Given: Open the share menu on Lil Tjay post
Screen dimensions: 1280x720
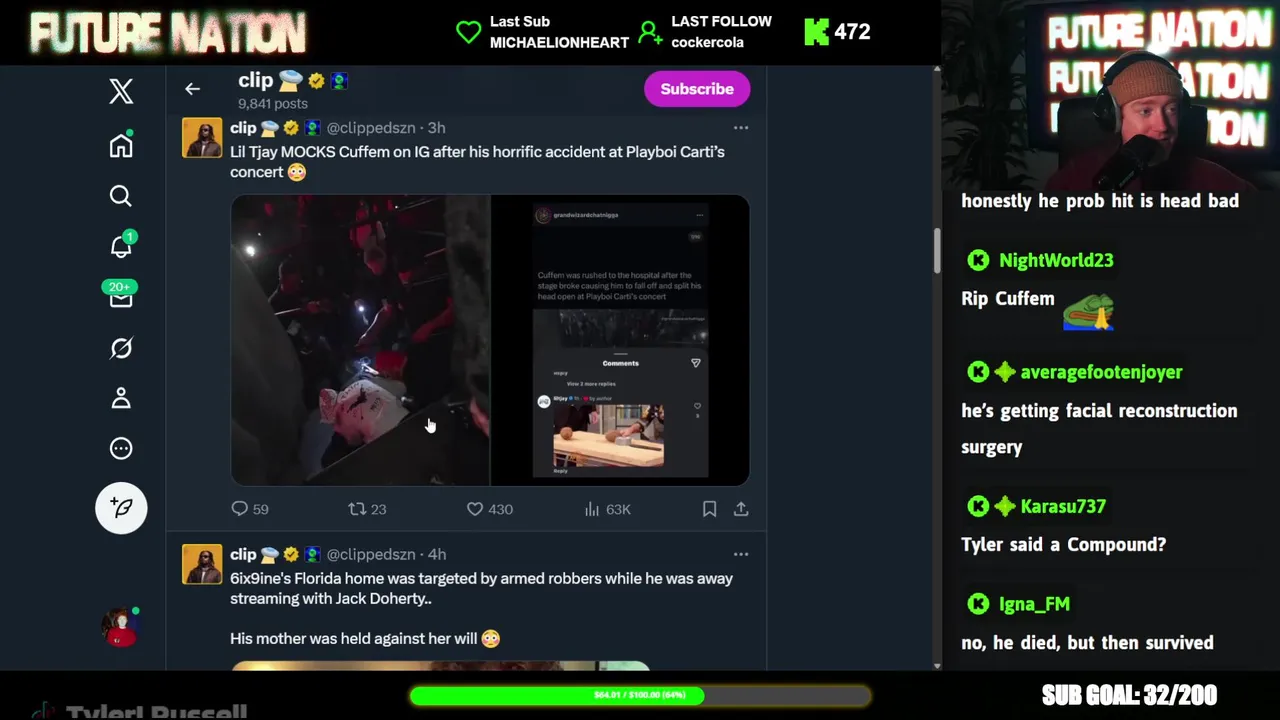Looking at the screenshot, I should click(741, 509).
